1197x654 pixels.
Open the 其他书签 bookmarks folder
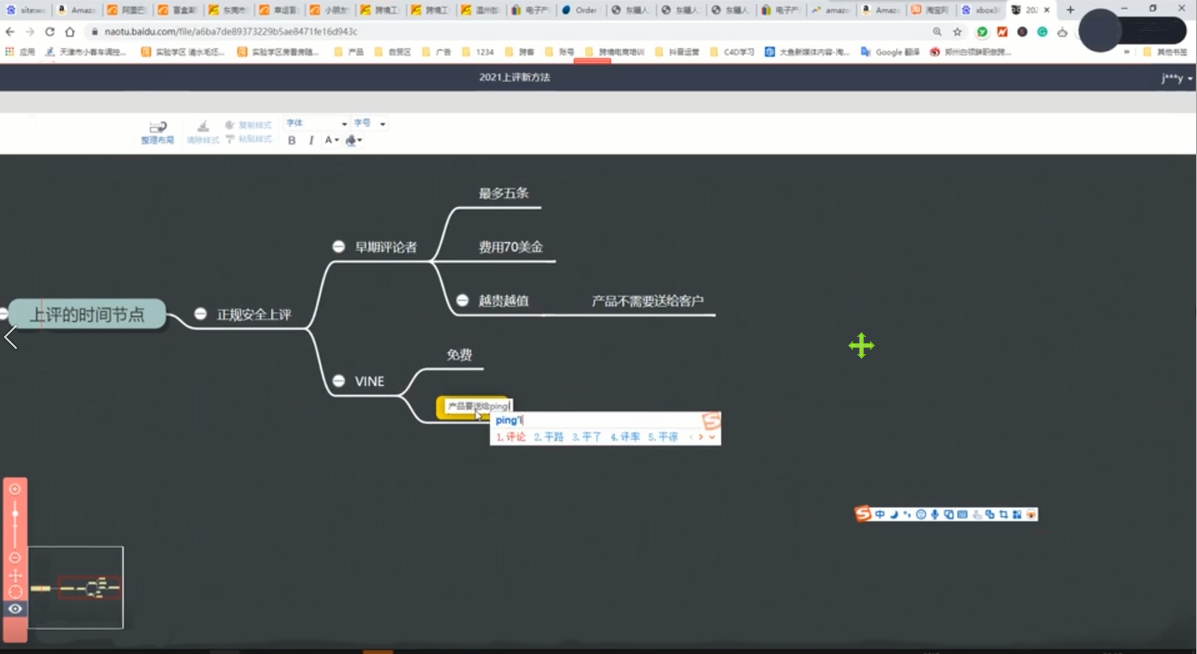click(1166, 52)
